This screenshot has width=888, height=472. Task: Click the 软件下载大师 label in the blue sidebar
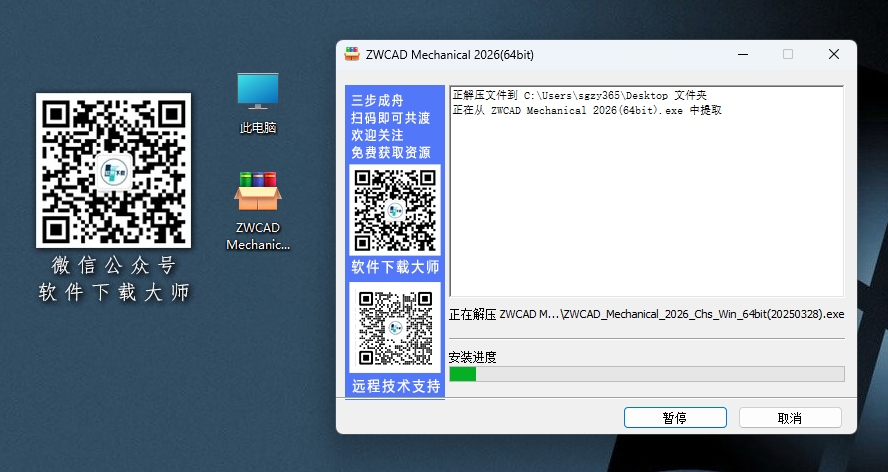(395, 267)
